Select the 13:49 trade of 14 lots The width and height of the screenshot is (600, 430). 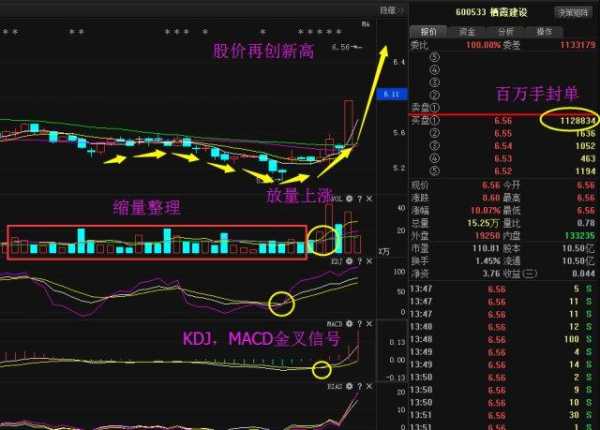(x=501, y=365)
